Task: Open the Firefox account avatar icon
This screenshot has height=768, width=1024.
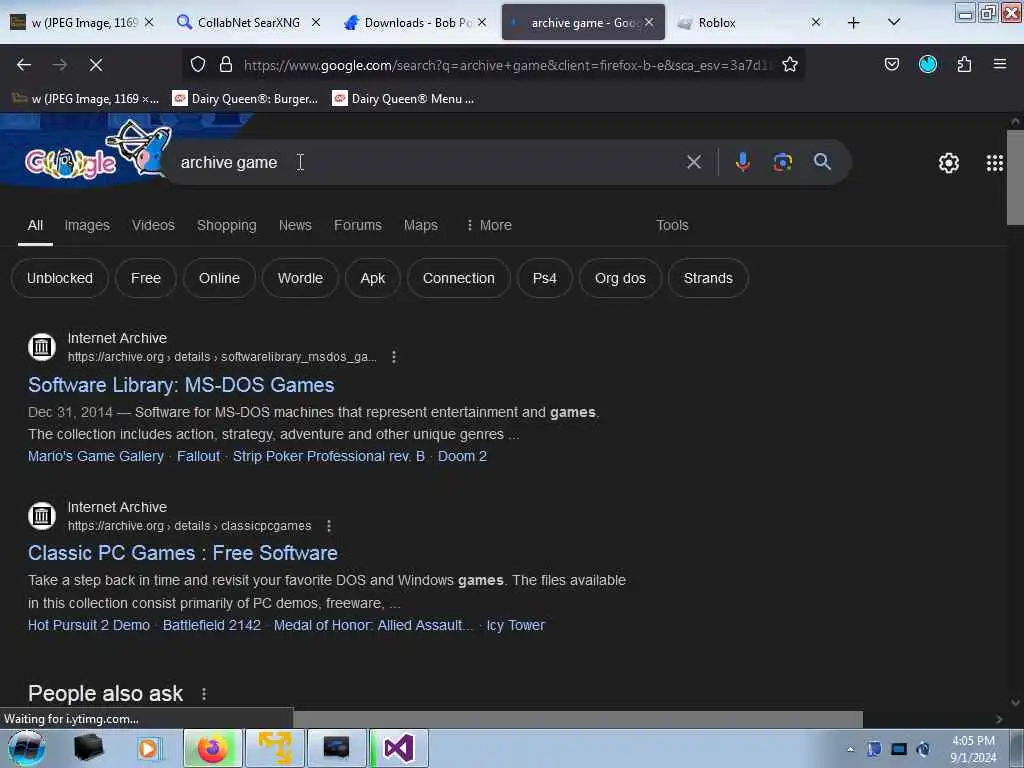Action: tap(927, 64)
